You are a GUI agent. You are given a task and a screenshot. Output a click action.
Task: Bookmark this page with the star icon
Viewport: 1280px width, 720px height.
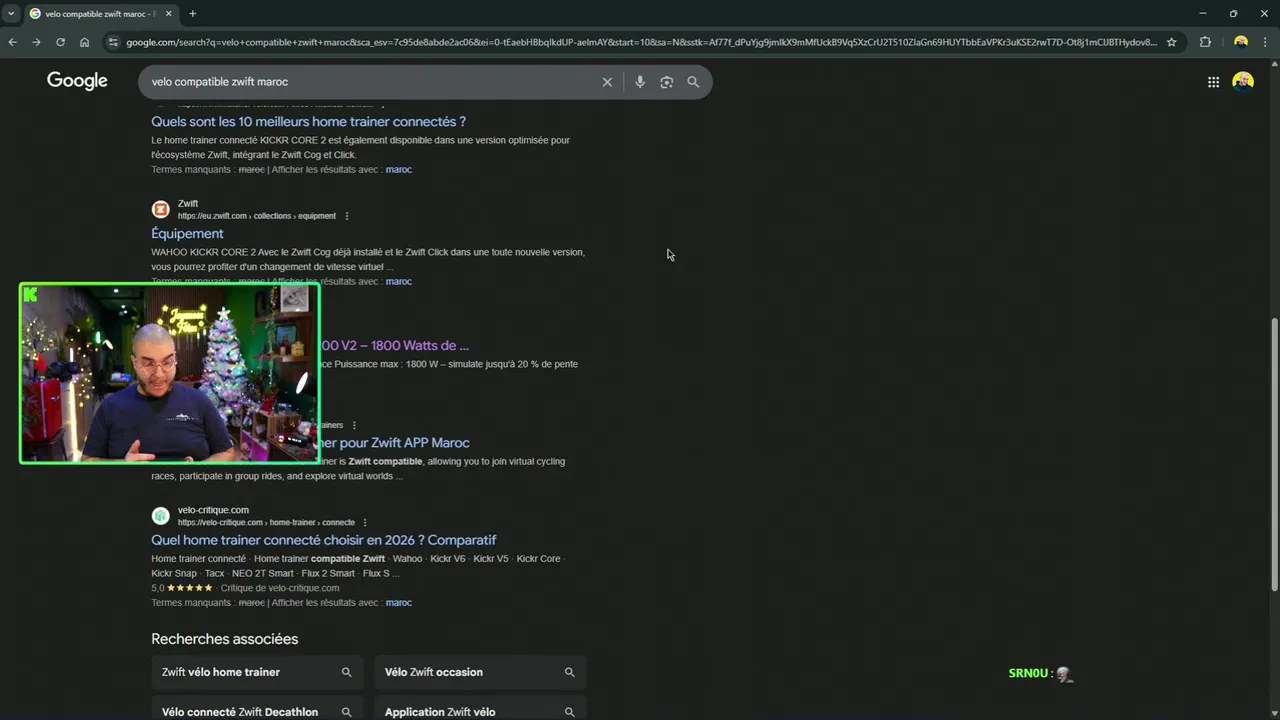point(1171,42)
